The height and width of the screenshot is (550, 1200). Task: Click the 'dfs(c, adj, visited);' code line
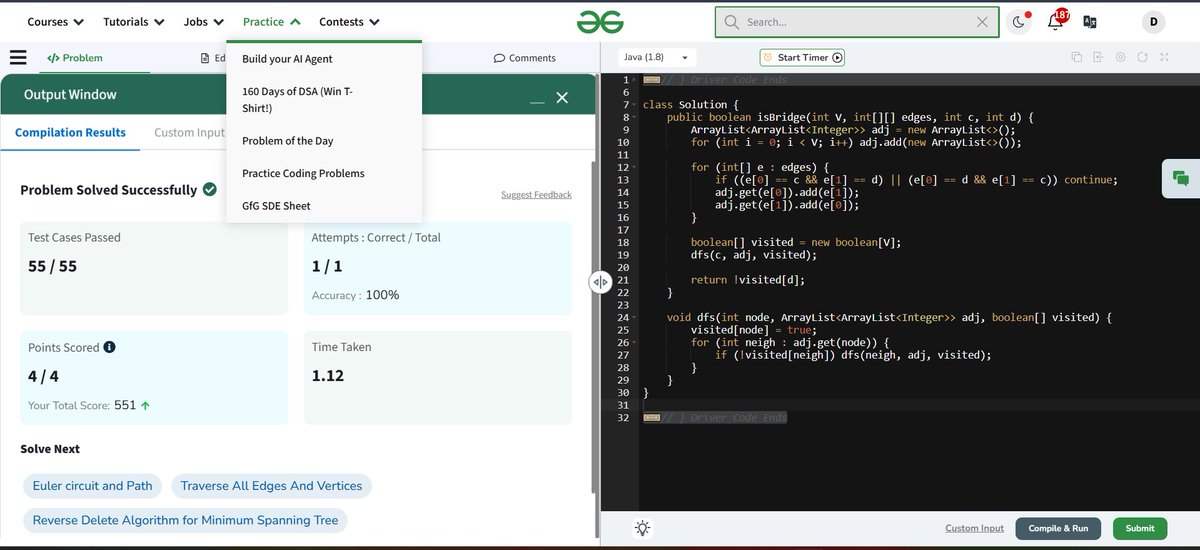click(753, 255)
